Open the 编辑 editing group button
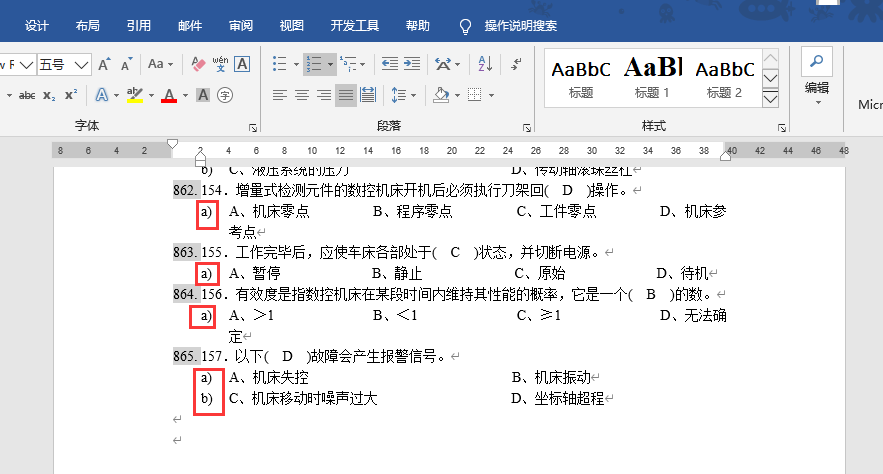This screenshot has width=883, height=474. (817, 75)
